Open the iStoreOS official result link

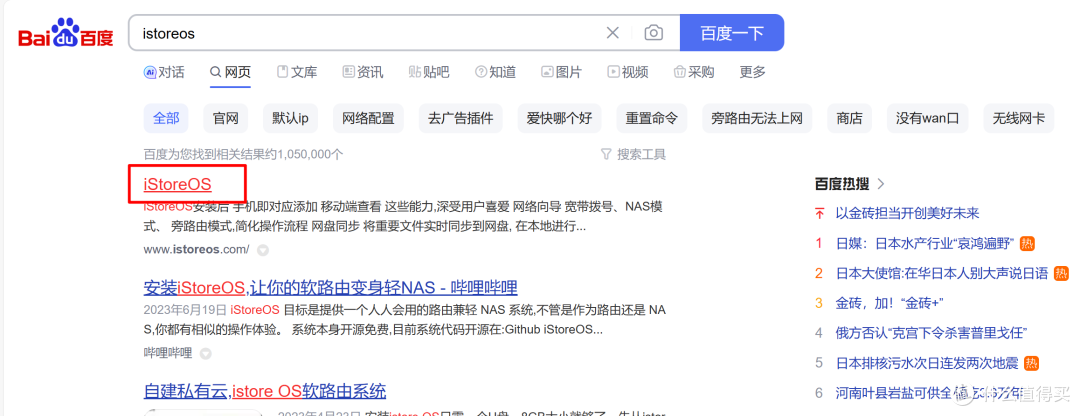177,185
